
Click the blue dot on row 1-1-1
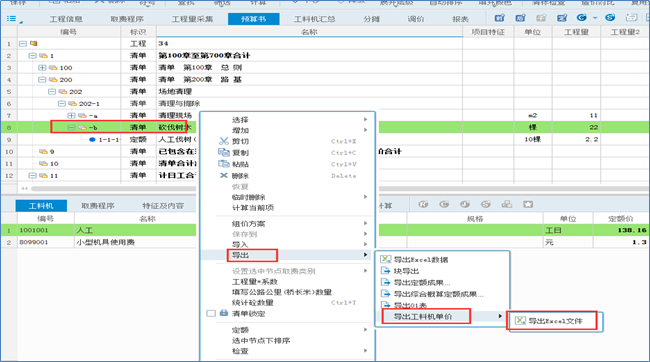[x=92, y=139]
